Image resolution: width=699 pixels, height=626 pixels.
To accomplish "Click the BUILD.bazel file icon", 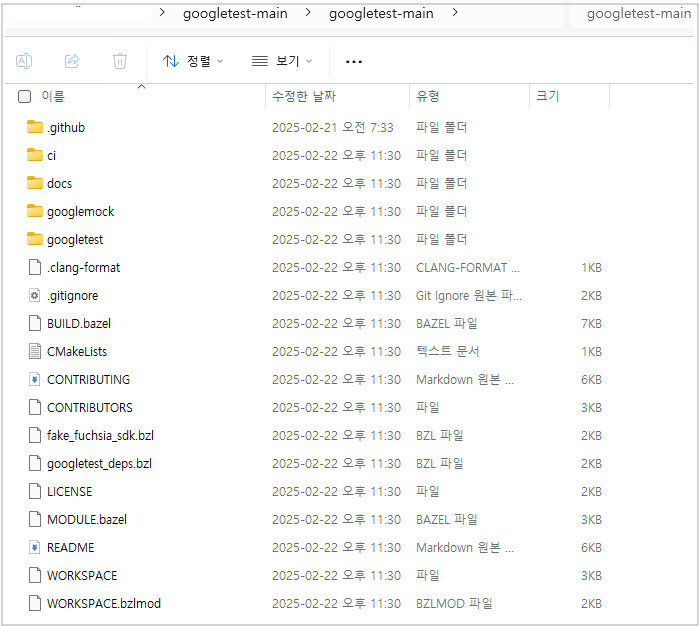I will click(35, 323).
